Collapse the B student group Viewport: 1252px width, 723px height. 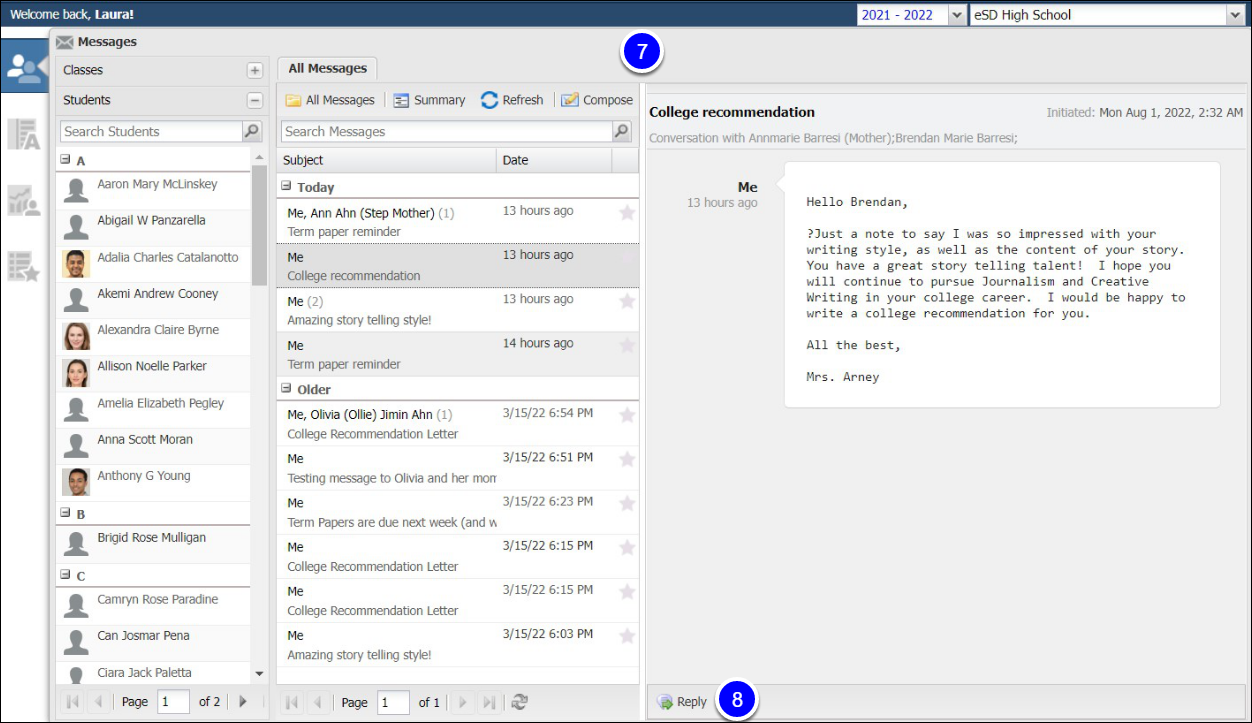click(66, 513)
